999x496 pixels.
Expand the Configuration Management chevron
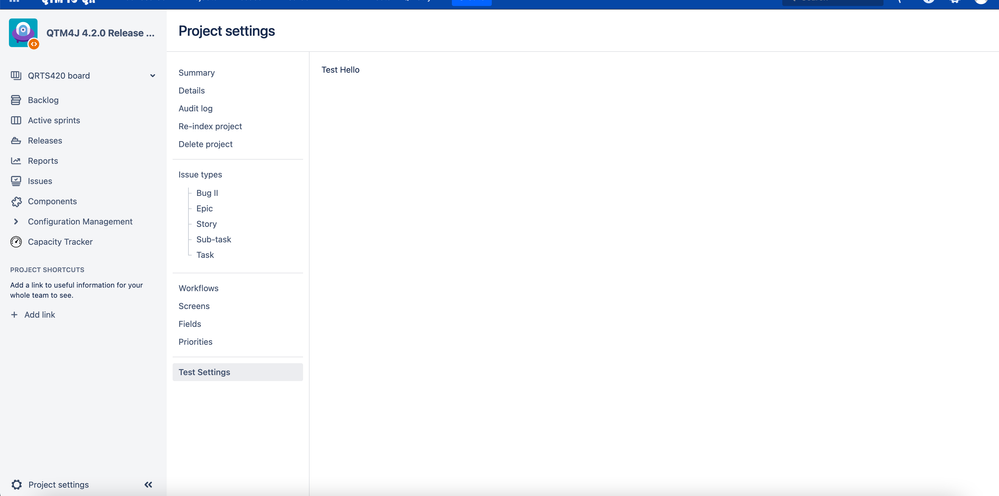tap(16, 222)
